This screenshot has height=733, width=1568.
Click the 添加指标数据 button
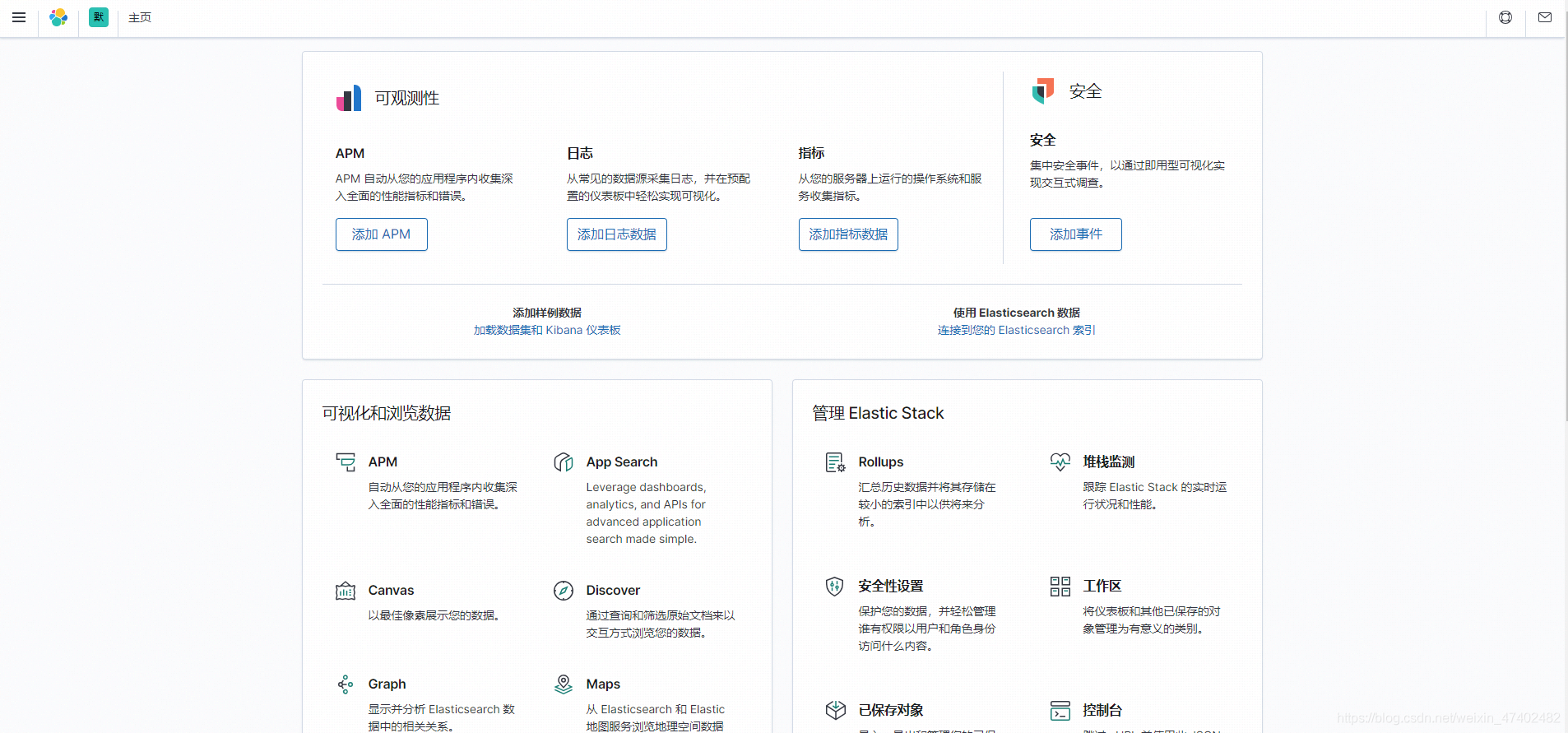pos(848,234)
